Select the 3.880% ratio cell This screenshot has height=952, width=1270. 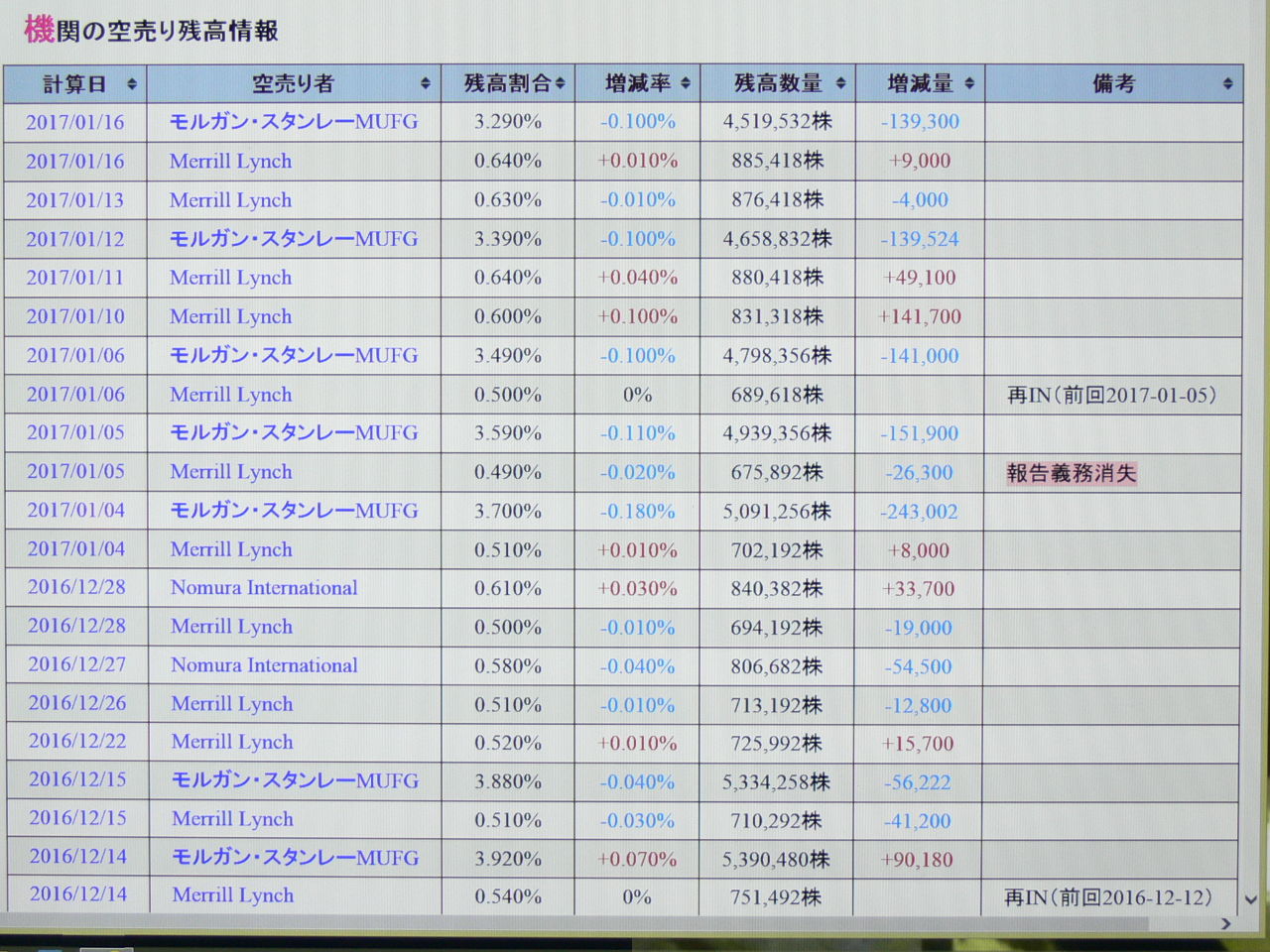(x=508, y=782)
